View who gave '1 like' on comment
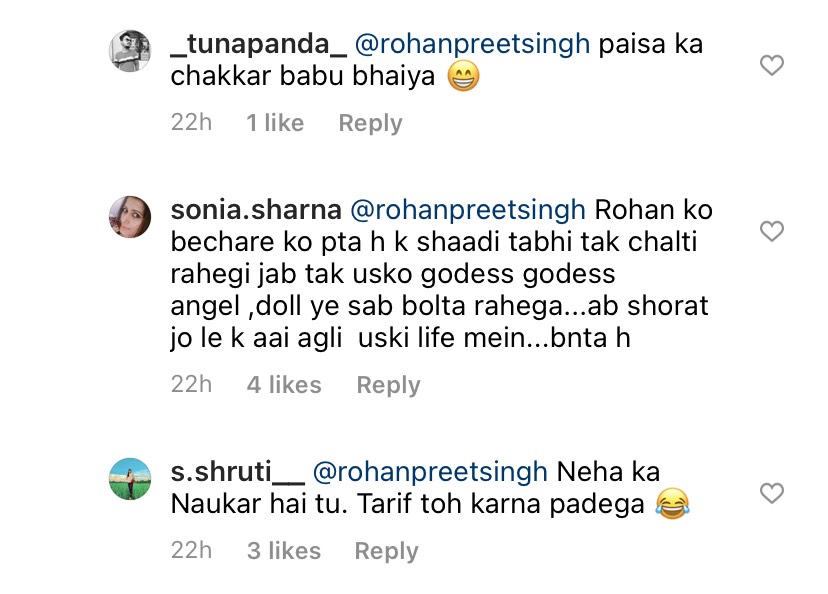Screen dimensions: 828x594 pyautogui.click(x=275, y=123)
